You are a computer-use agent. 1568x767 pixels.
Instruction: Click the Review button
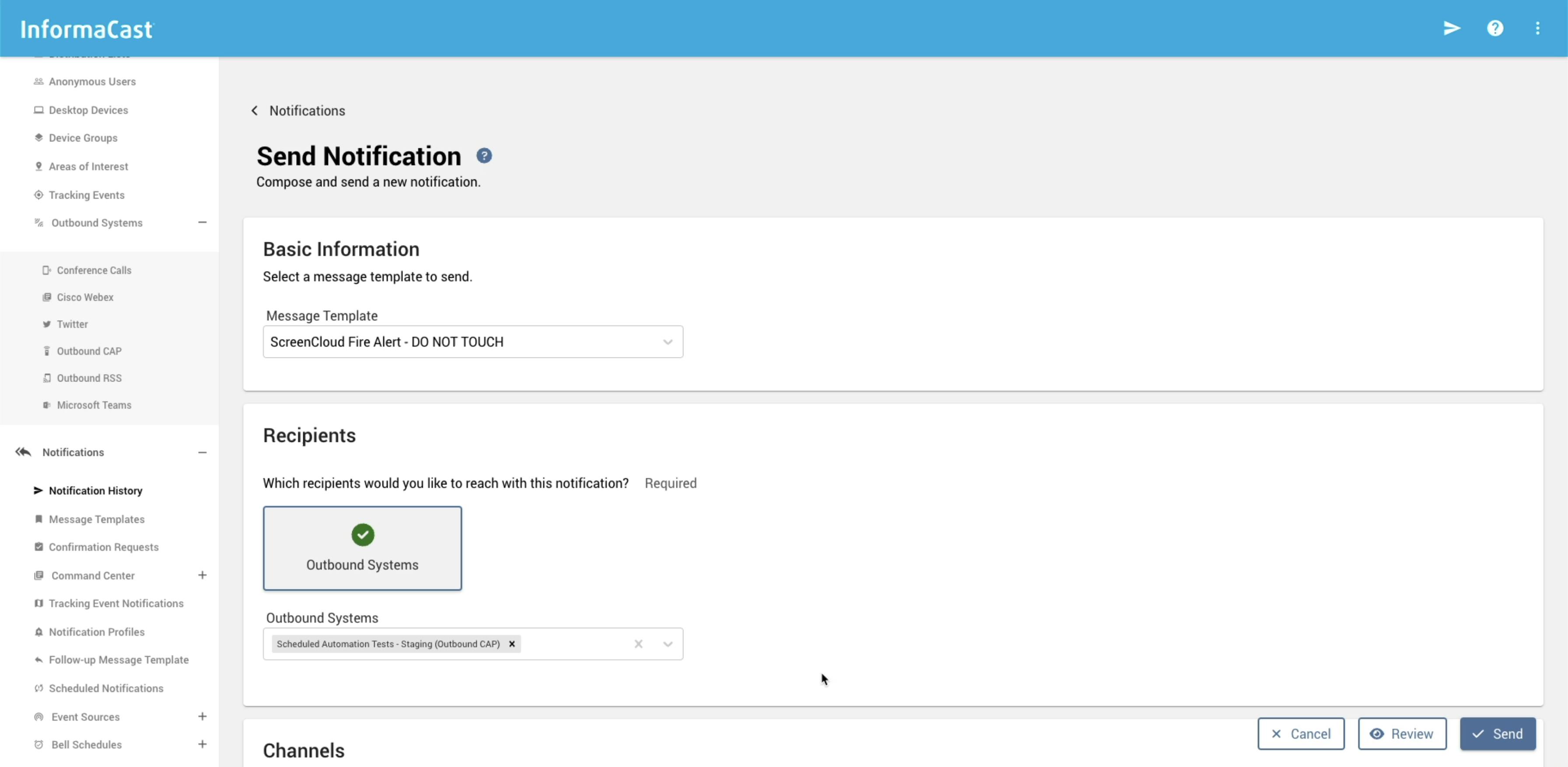1402,733
